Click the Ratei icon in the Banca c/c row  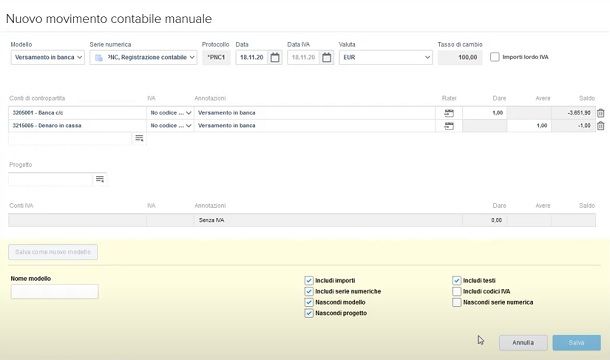[449, 113]
